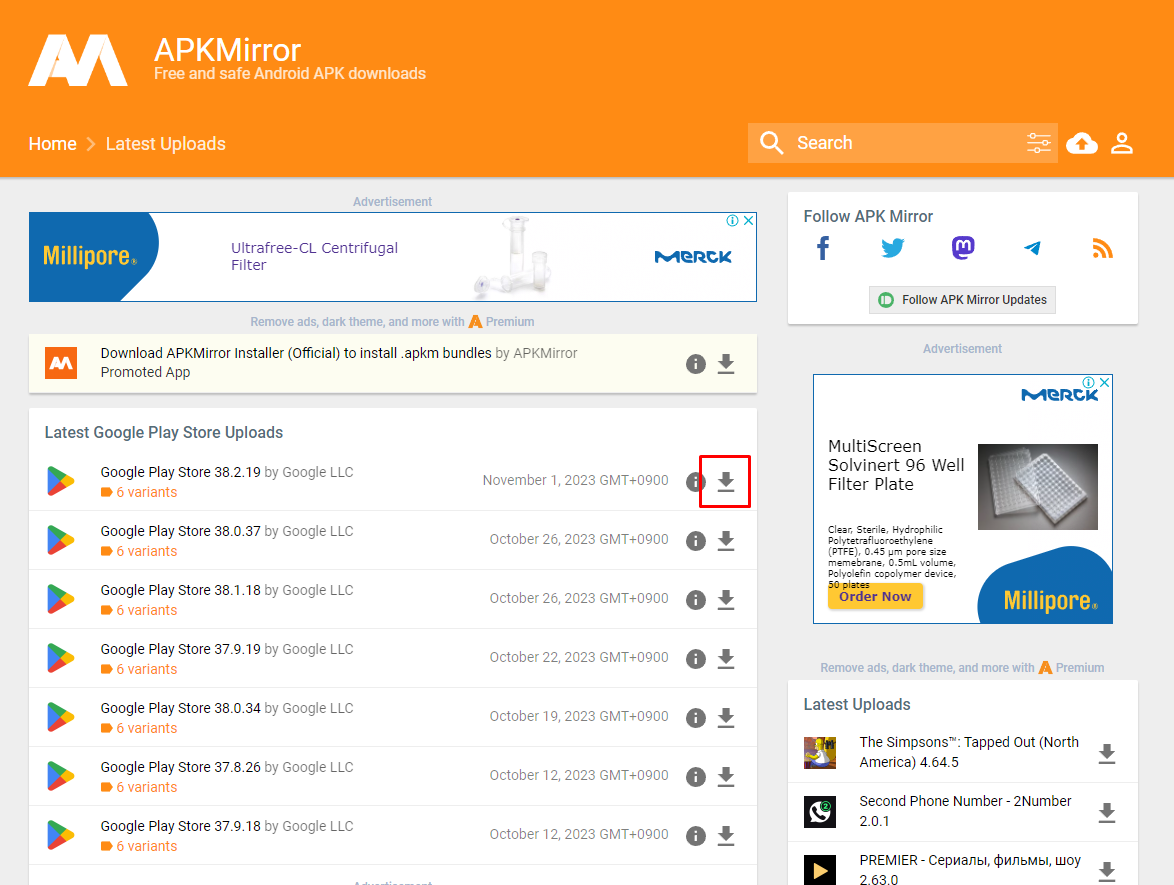Show info for Google Play Store 38.1.18
The width and height of the screenshot is (1174, 885).
pos(696,600)
